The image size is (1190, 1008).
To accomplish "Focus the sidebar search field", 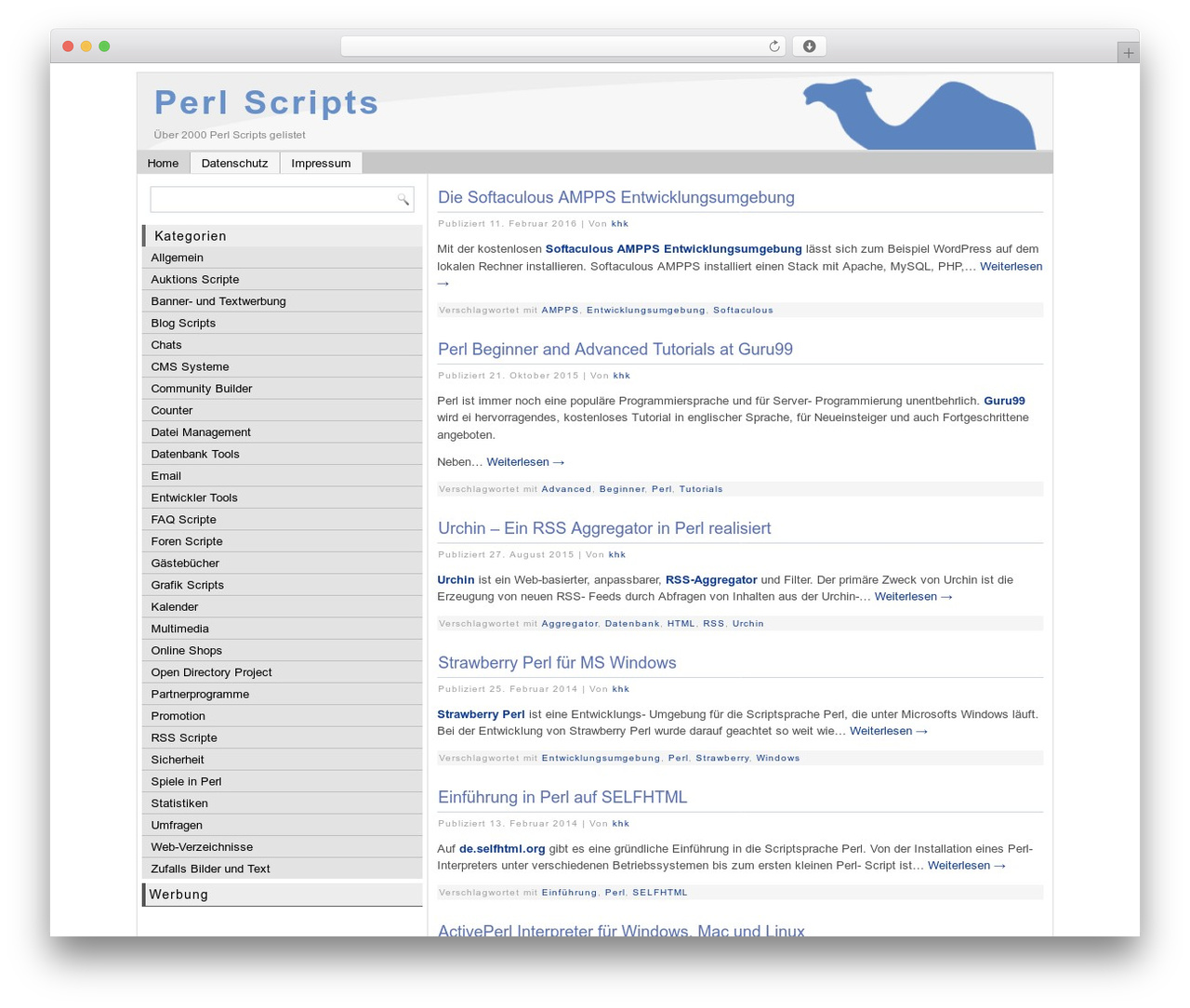I will 282,199.
